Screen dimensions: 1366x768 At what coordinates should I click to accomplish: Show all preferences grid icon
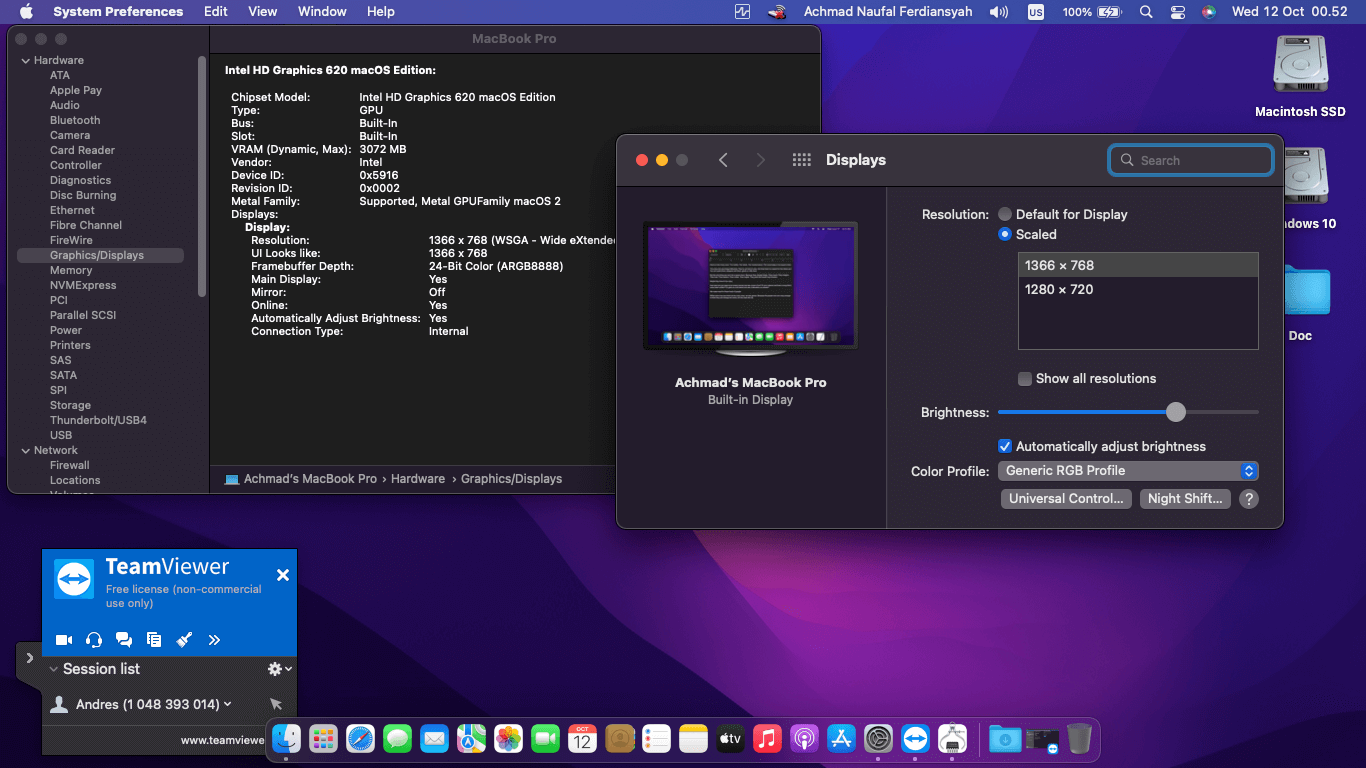[801, 160]
